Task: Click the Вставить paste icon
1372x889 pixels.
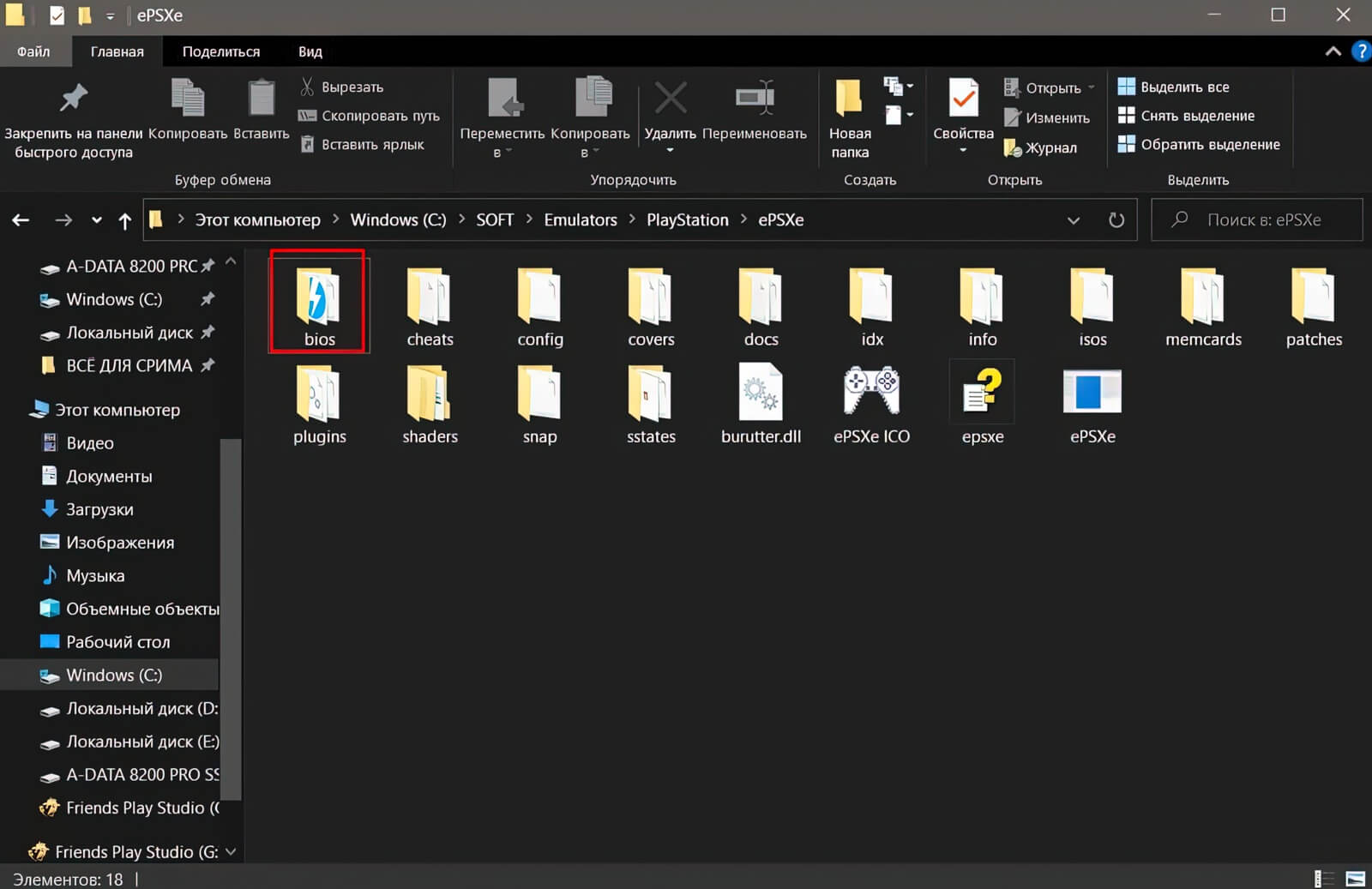Action: [262, 110]
